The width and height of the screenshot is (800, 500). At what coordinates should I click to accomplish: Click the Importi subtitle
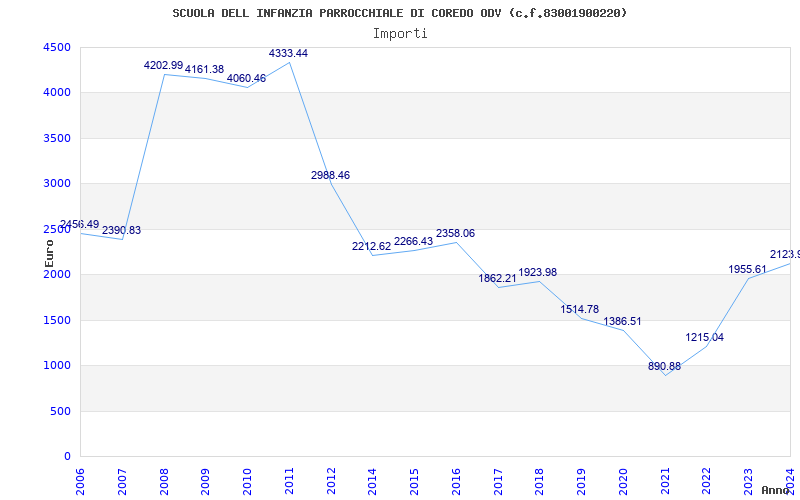tap(400, 34)
